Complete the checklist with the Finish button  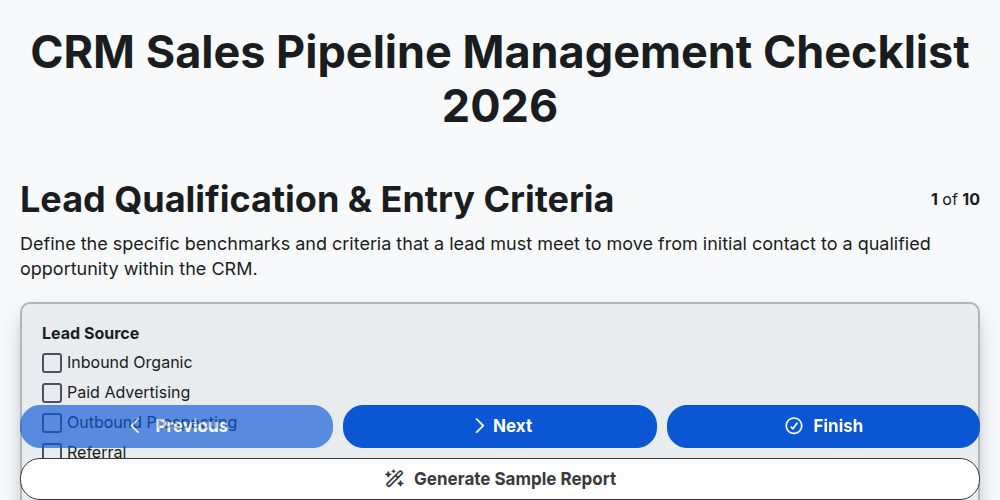[823, 426]
